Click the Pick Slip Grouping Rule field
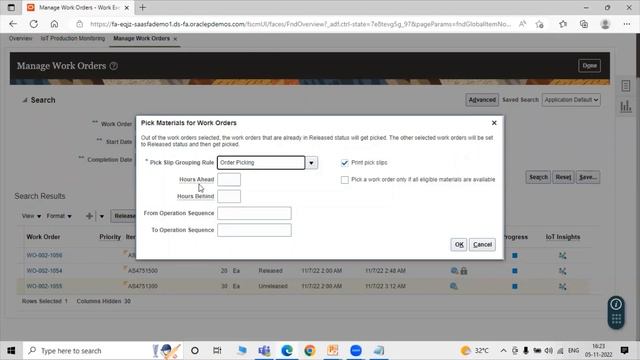640x360 pixels. 261,162
